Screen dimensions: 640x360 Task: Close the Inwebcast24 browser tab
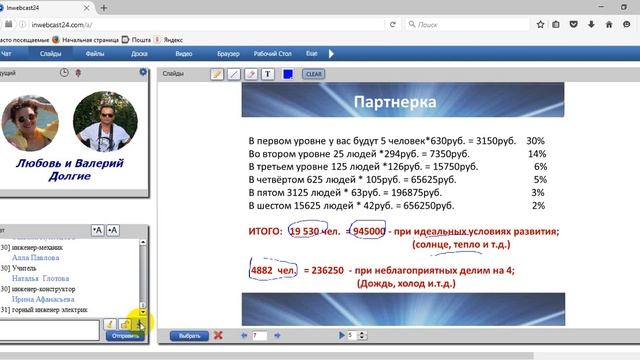pos(87,8)
